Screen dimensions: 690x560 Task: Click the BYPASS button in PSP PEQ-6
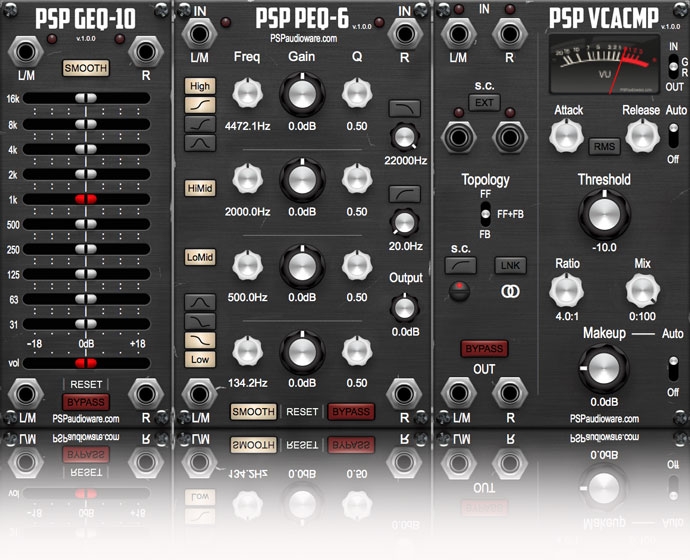[x=352, y=411]
